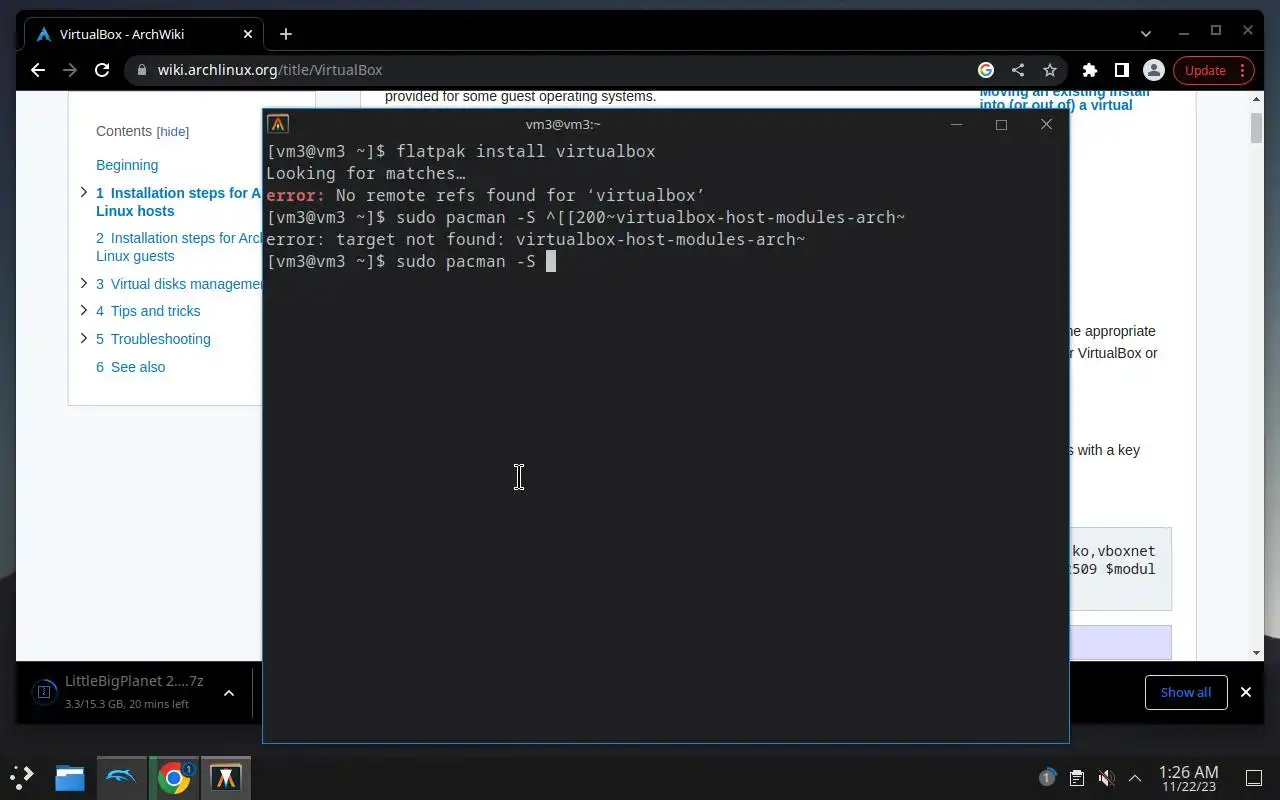Jump to See also section

tap(131, 367)
